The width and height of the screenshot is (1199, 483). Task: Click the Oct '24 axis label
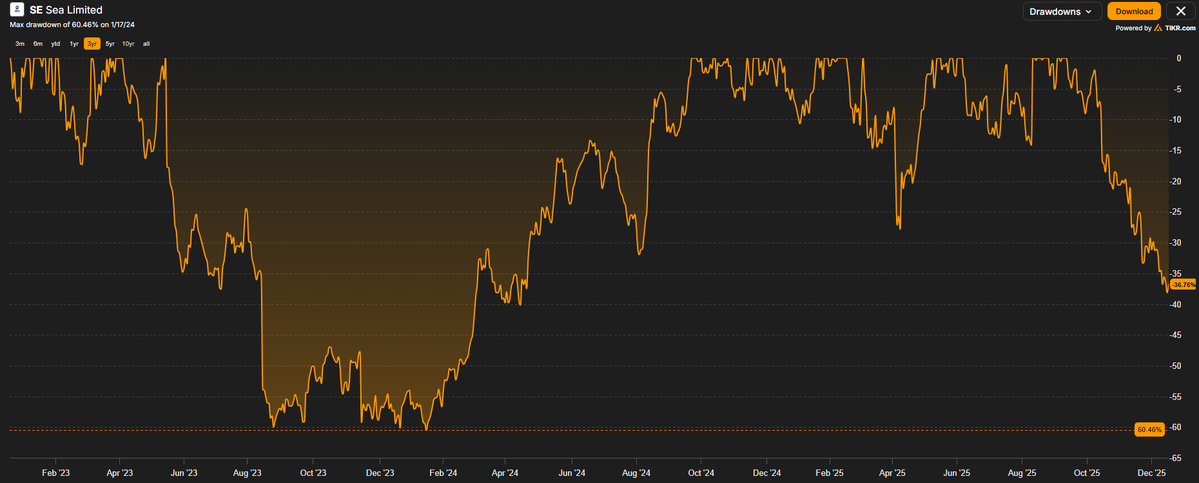click(701, 475)
